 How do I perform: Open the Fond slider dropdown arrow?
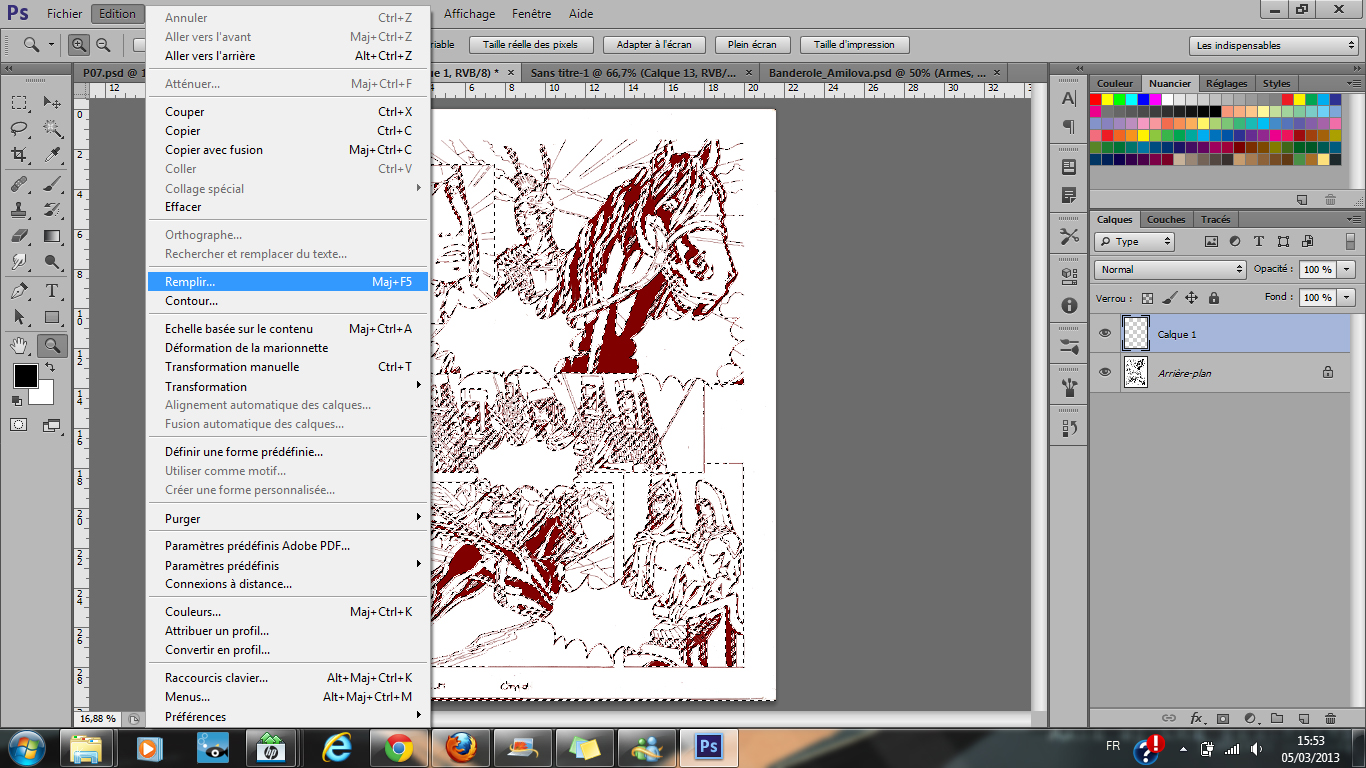1347,297
